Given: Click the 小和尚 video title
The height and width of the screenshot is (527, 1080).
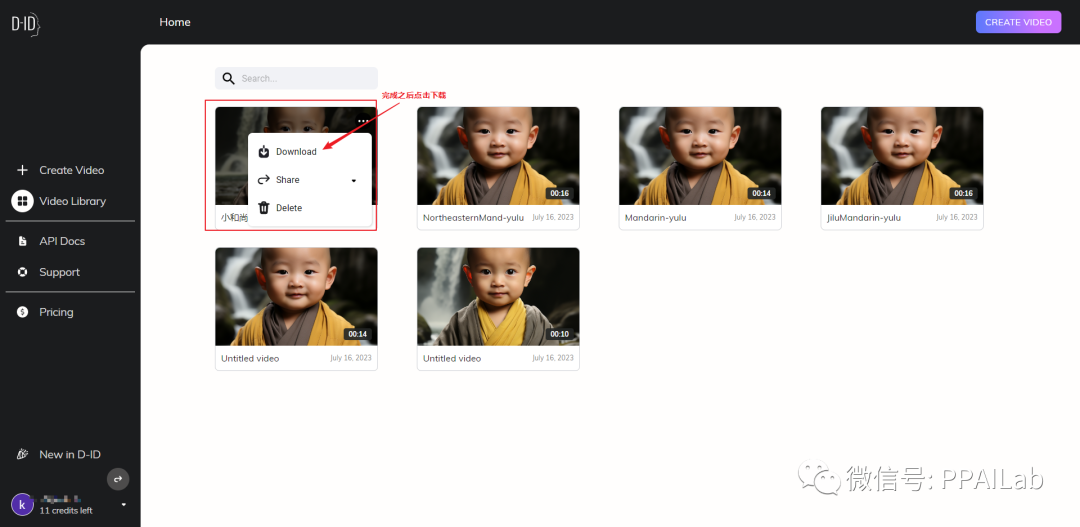Looking at the screenshot, I should point(234,218).
